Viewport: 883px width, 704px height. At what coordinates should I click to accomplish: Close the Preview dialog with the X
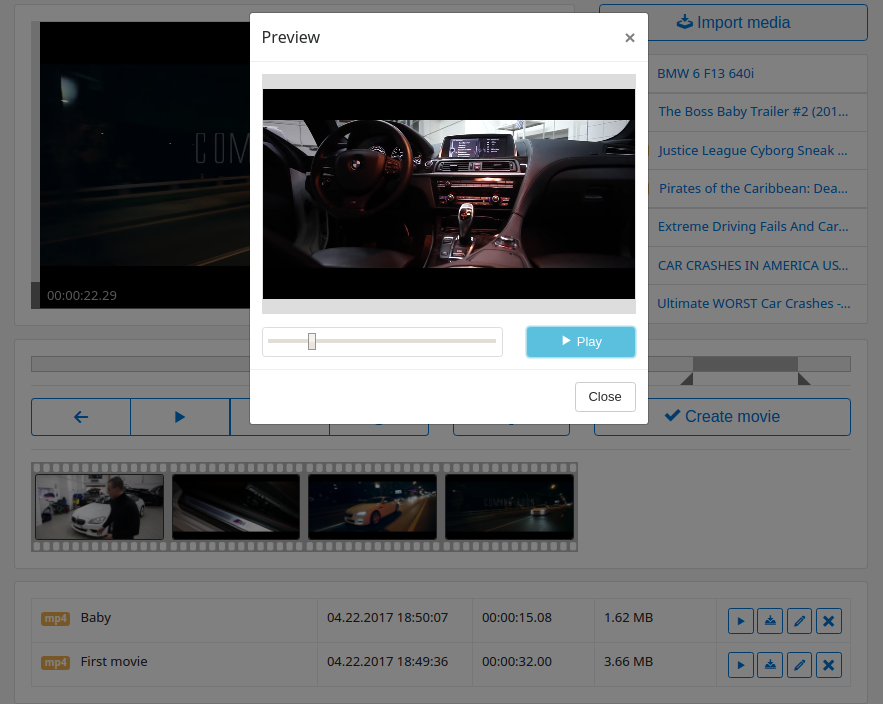tap(629, 38)
